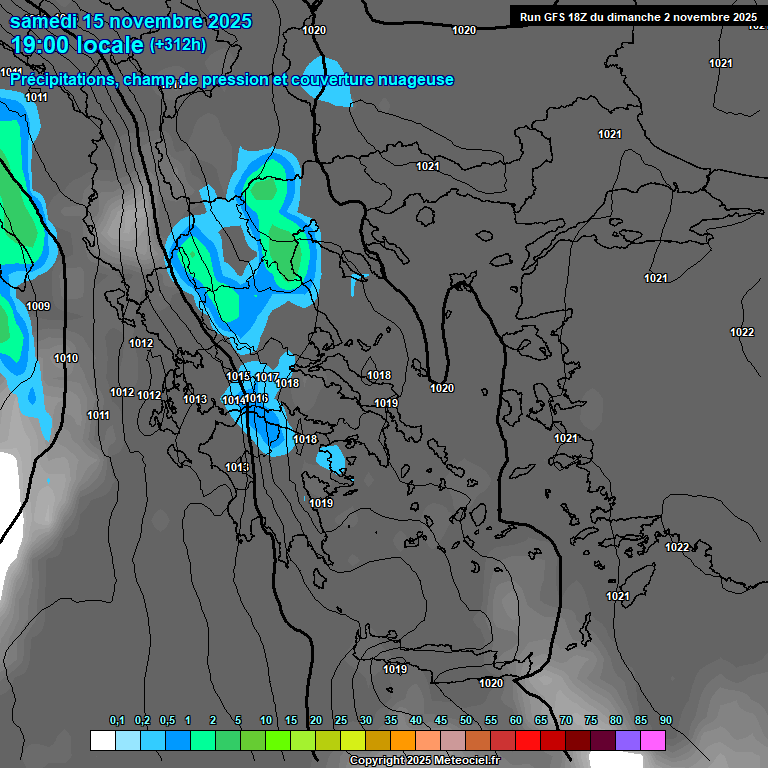
Task: Click the 1017 pressure value on the map
Action: 267,377
